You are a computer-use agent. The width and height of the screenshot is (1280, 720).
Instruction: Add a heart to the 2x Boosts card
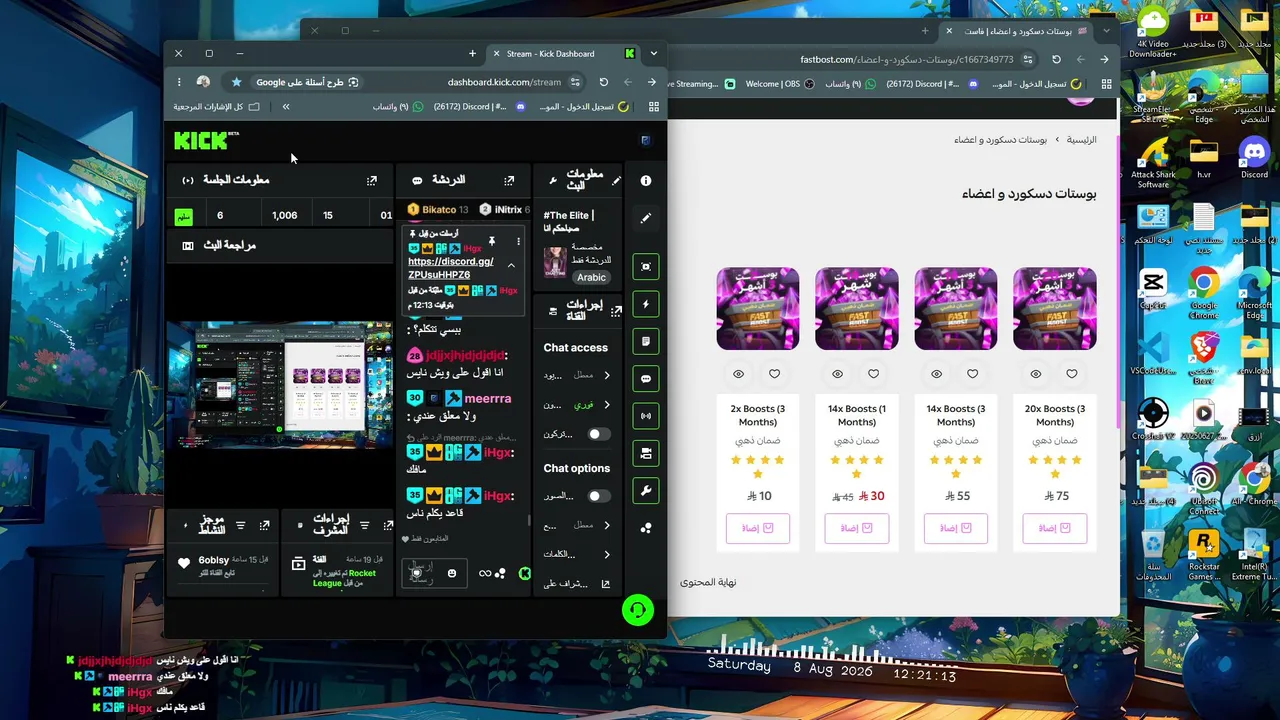tap(775, 374)
